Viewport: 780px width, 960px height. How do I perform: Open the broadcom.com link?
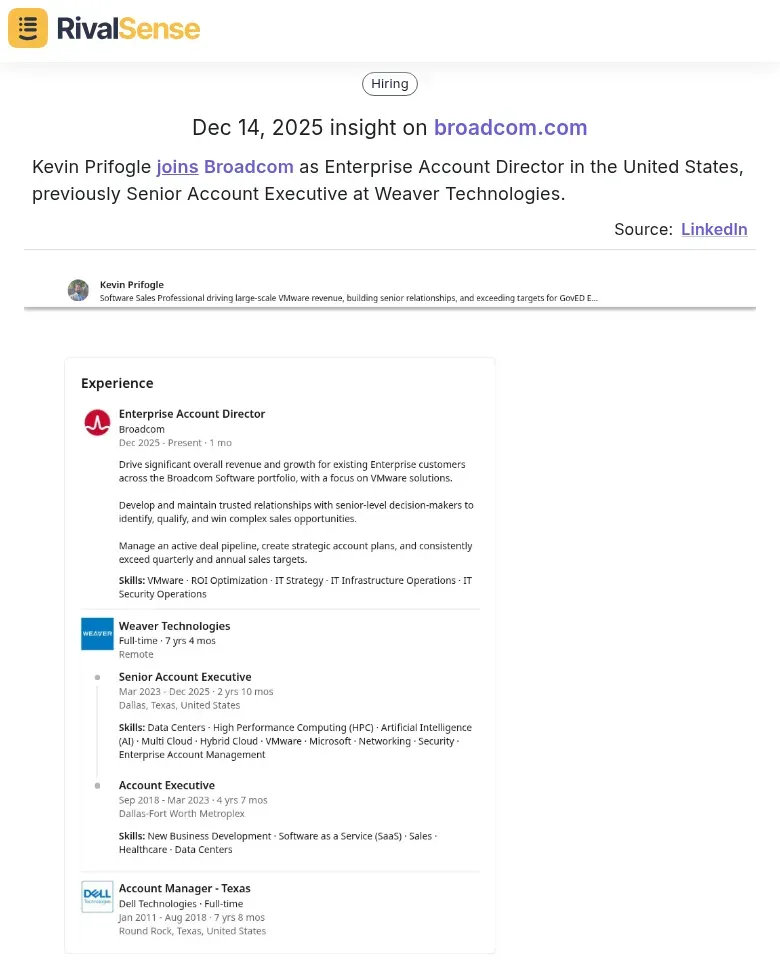(x=510, y=128)
